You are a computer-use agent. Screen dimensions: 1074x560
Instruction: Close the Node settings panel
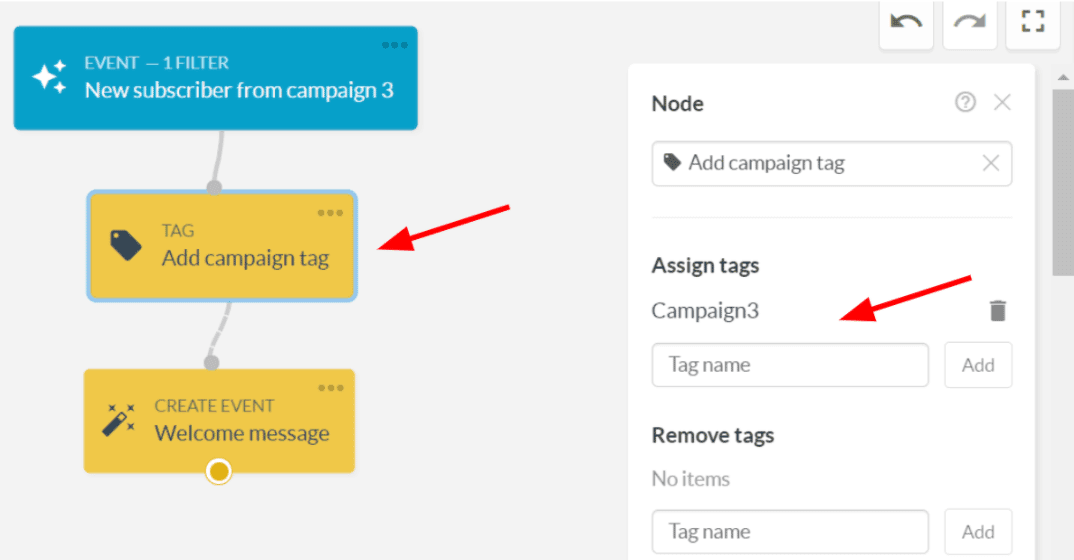coord(1002,102)
